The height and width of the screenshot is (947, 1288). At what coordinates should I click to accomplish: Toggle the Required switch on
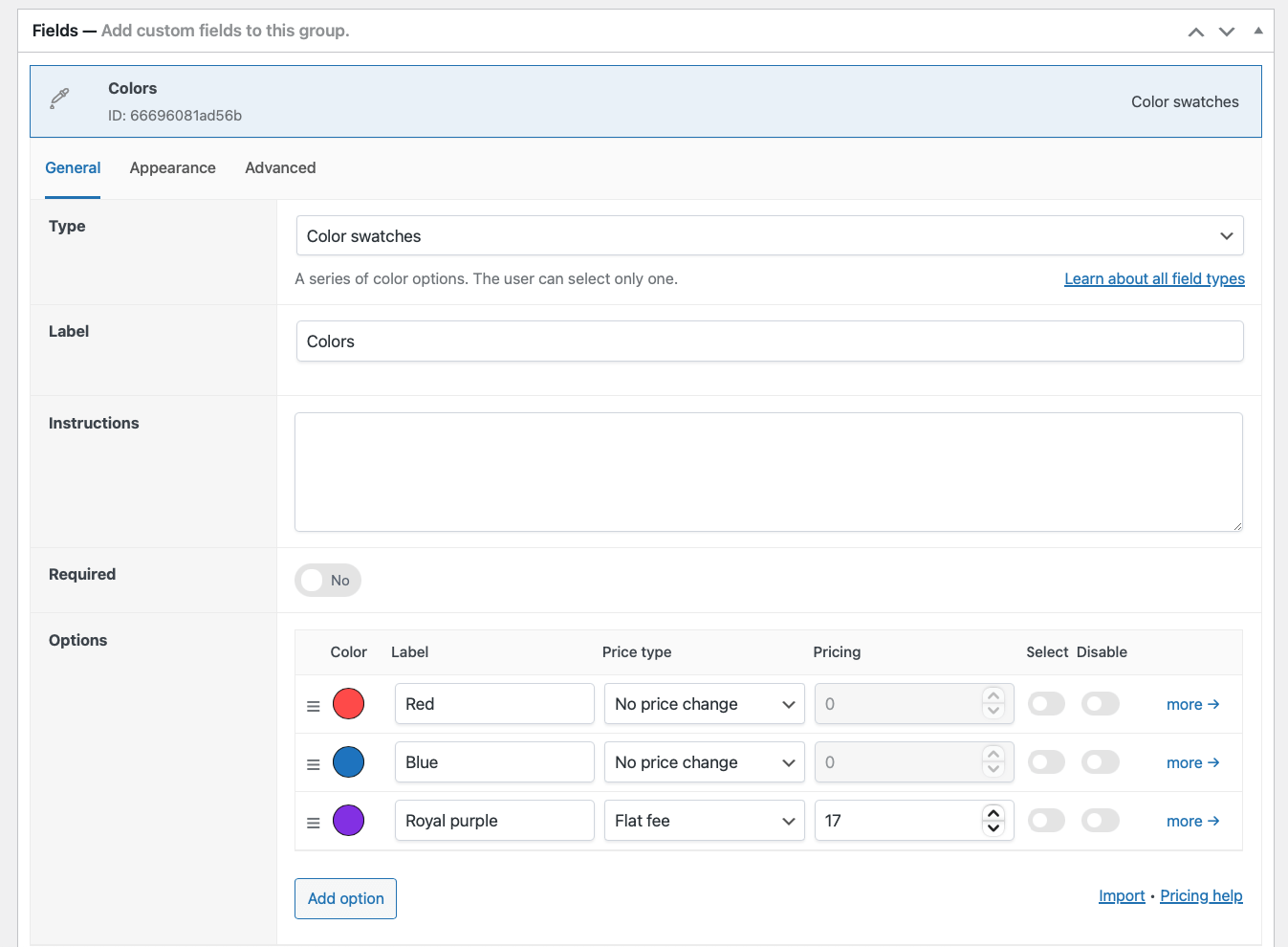(328, 580)
